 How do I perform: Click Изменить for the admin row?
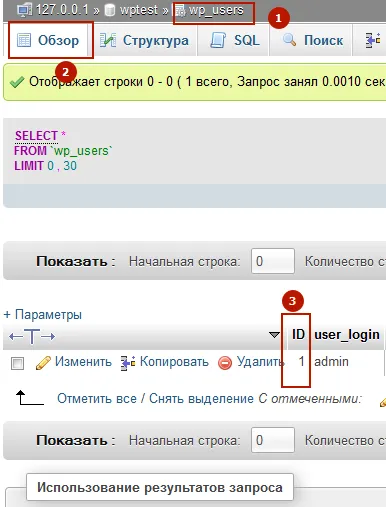coord(83,362)
